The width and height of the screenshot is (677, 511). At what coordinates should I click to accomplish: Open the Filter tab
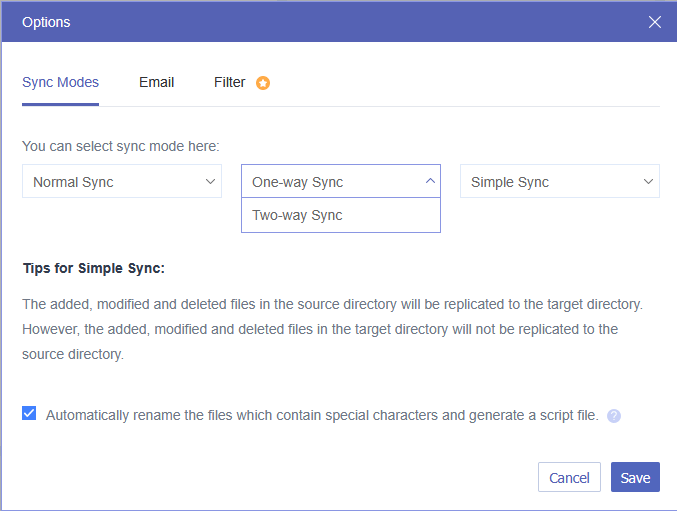[x=230, y=82]
